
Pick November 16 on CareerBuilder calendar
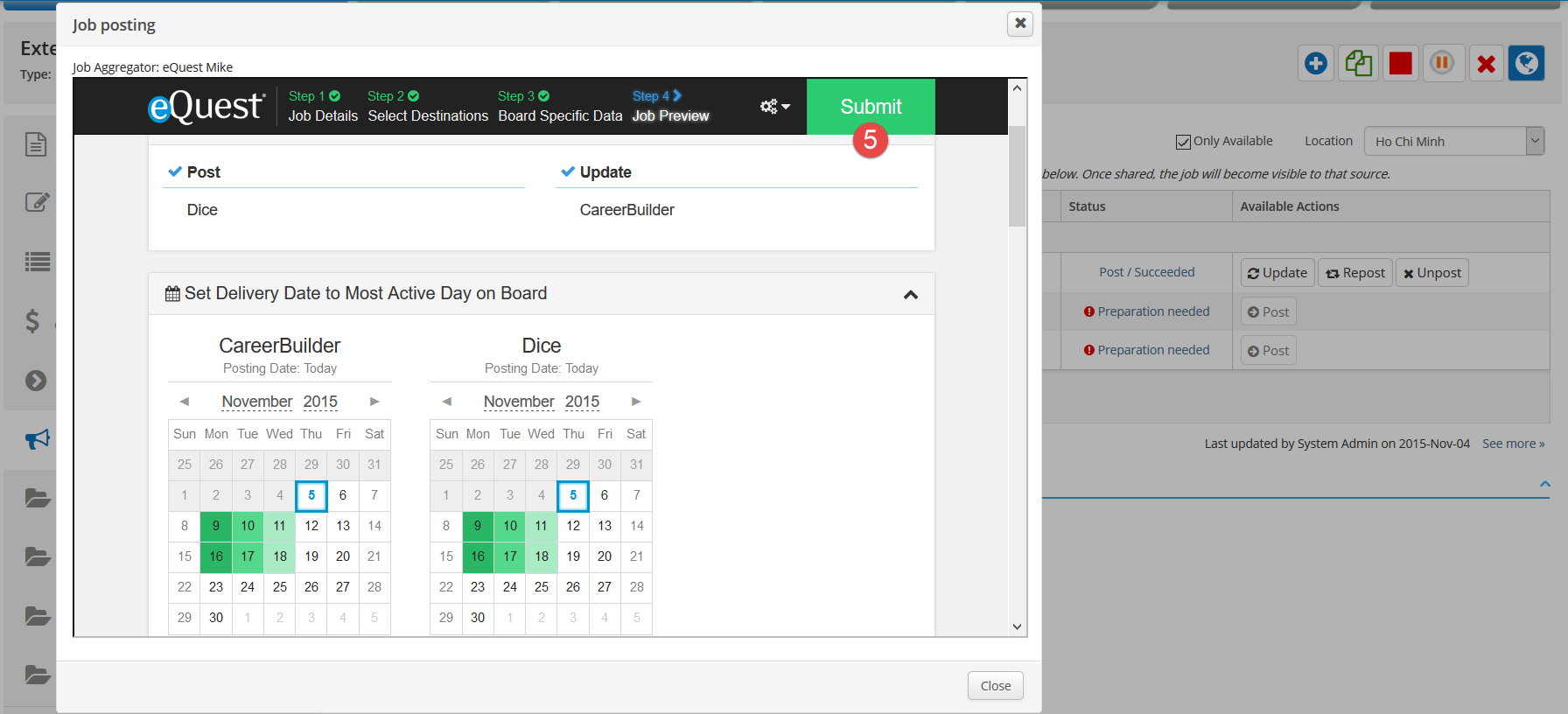tap(216, 556)
